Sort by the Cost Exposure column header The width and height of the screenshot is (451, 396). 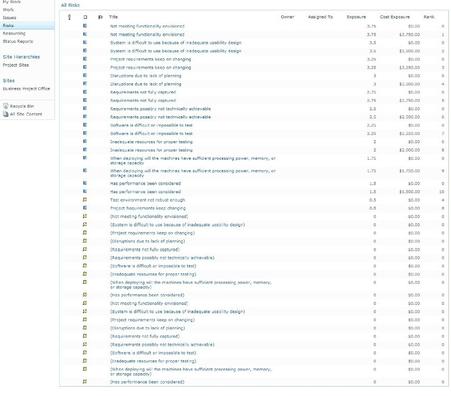(395, 17)
